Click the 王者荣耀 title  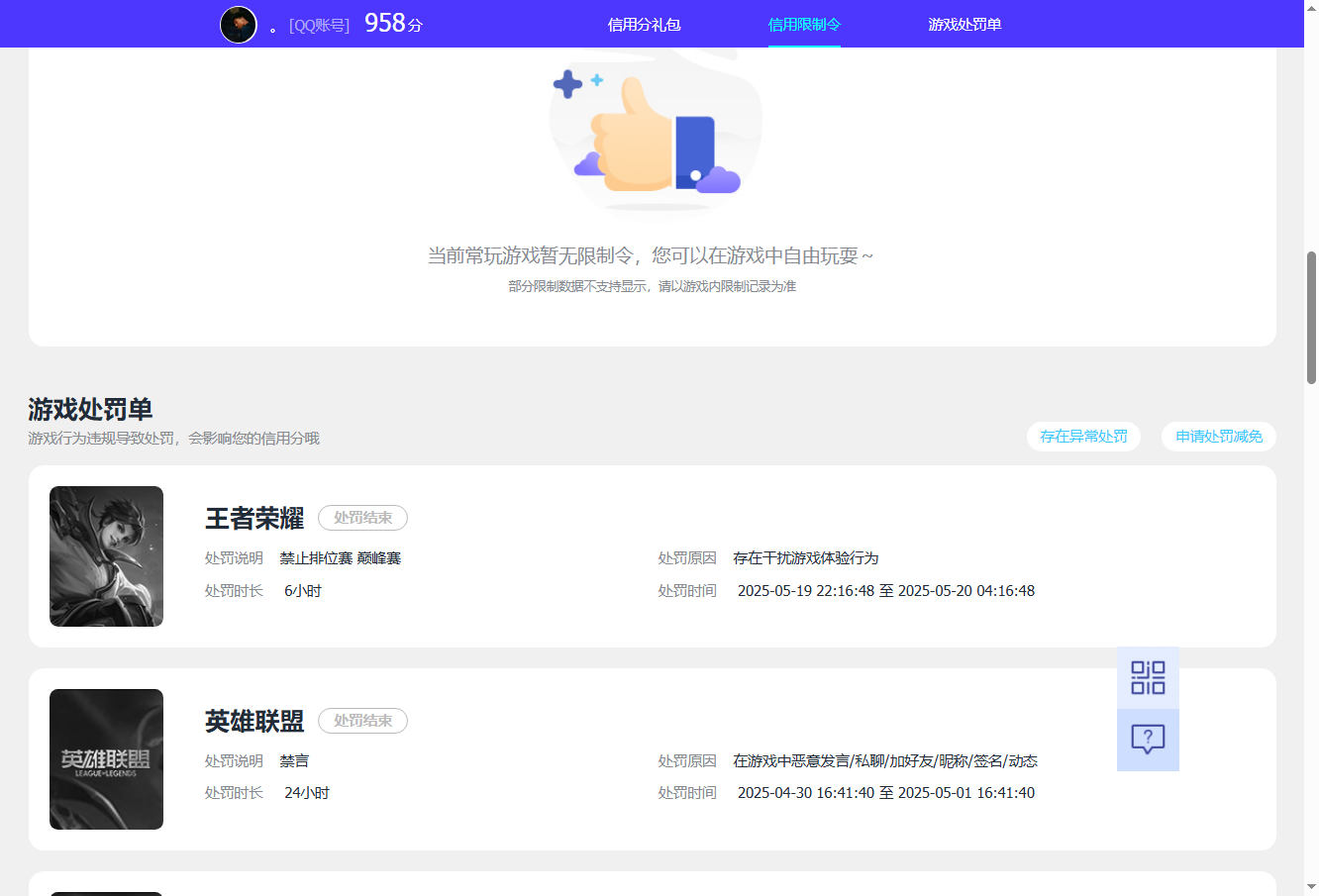tap(254, 518)
